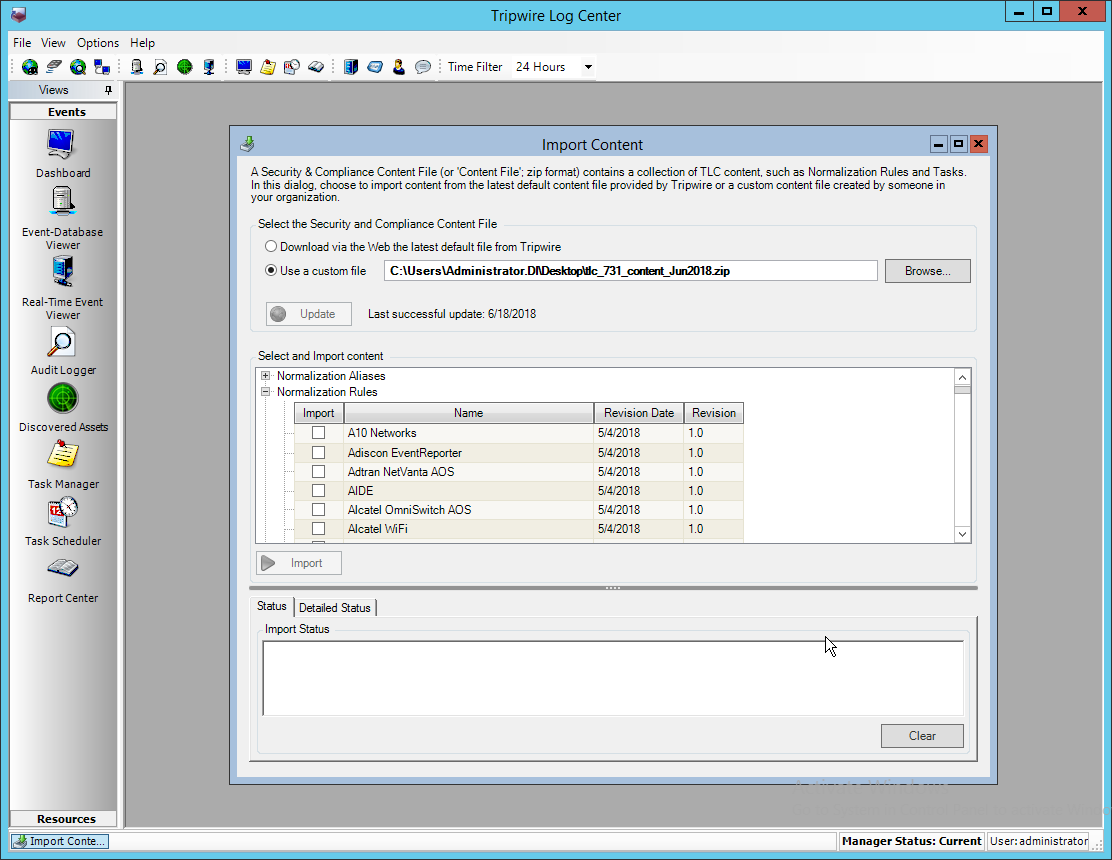Switch to the Status tab
The width and height of the screenshot is (1112, 860).
(272, 606)
